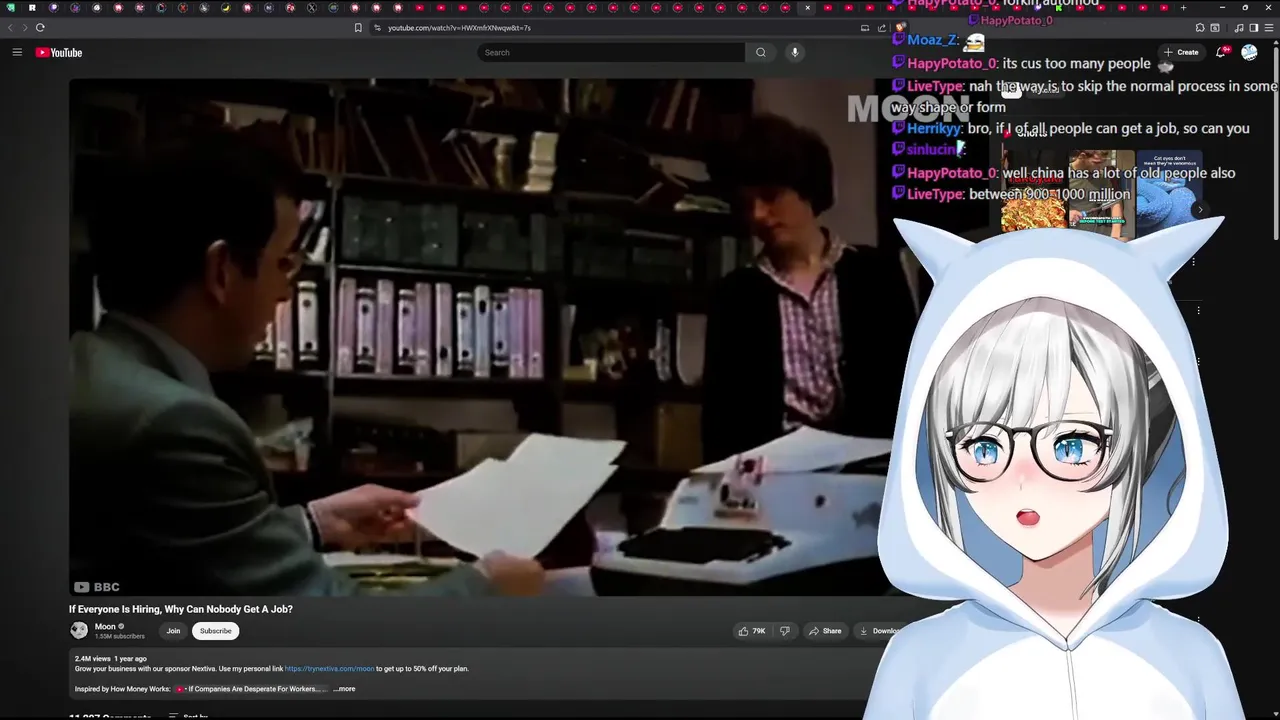Viewport: 1280px width, 720px height.
Task: Click the Moon channel avatar
Action: 79,630
